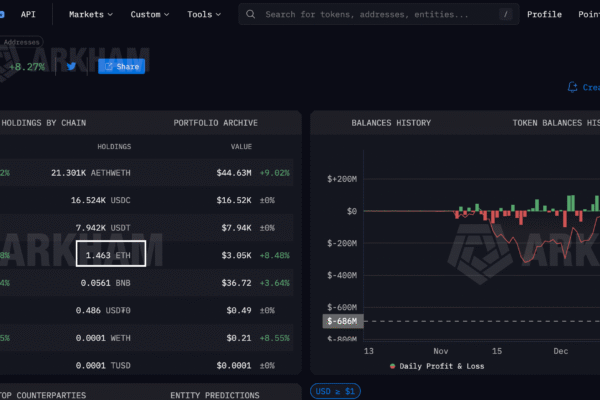Click the bell icon beside Create
This screenshot has height=400, width=600.
(572, 87)
